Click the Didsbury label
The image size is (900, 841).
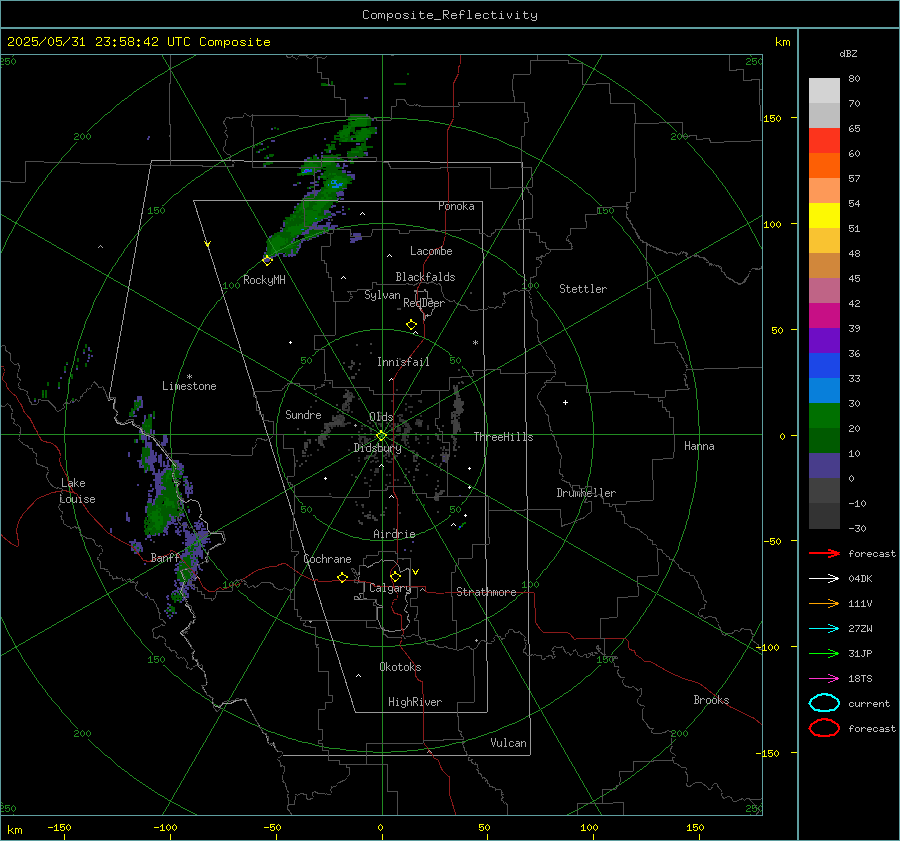point(377,448)
